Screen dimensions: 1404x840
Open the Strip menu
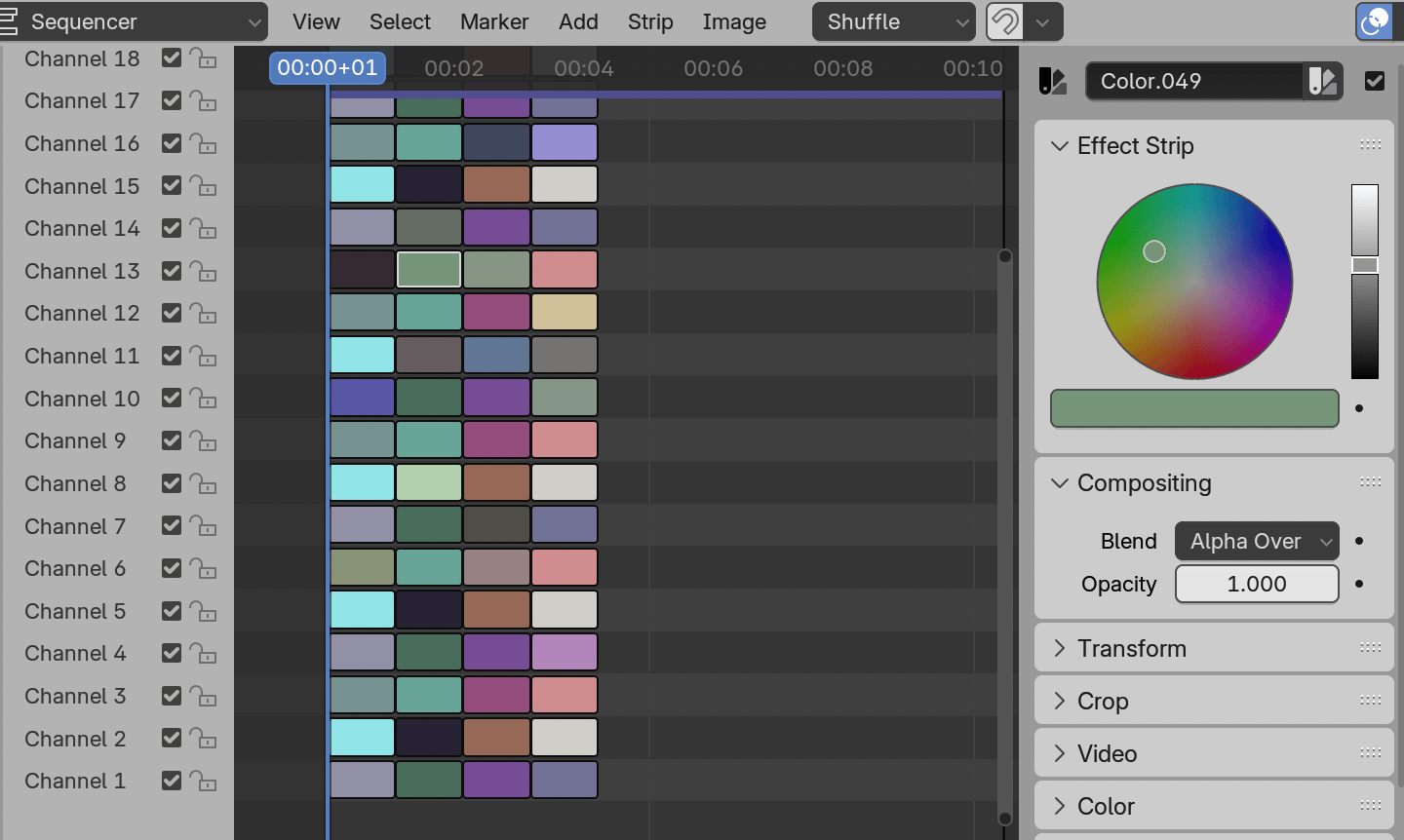coord(650,21)
